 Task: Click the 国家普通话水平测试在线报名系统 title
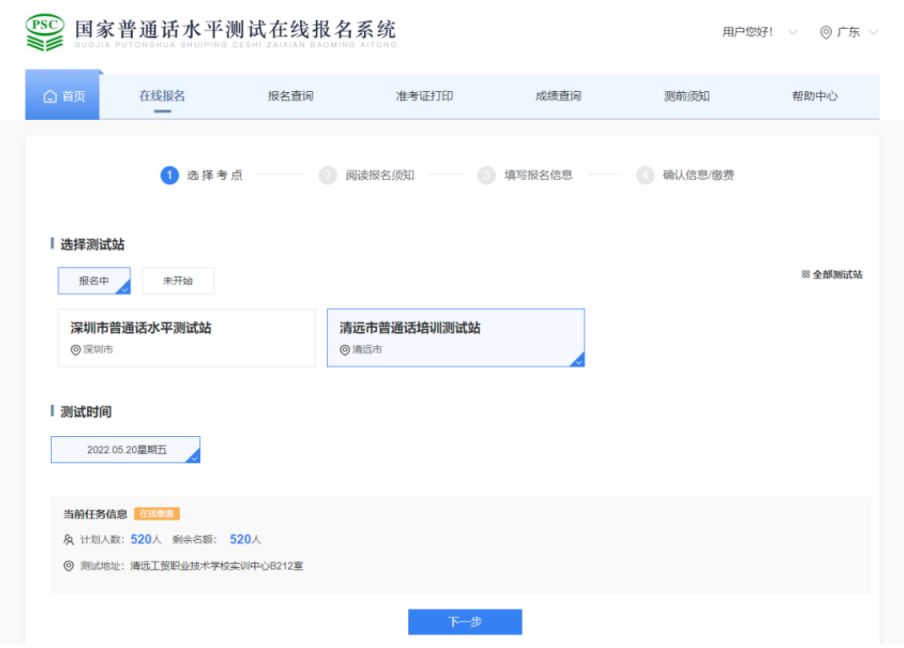click(x=235, y=29)
